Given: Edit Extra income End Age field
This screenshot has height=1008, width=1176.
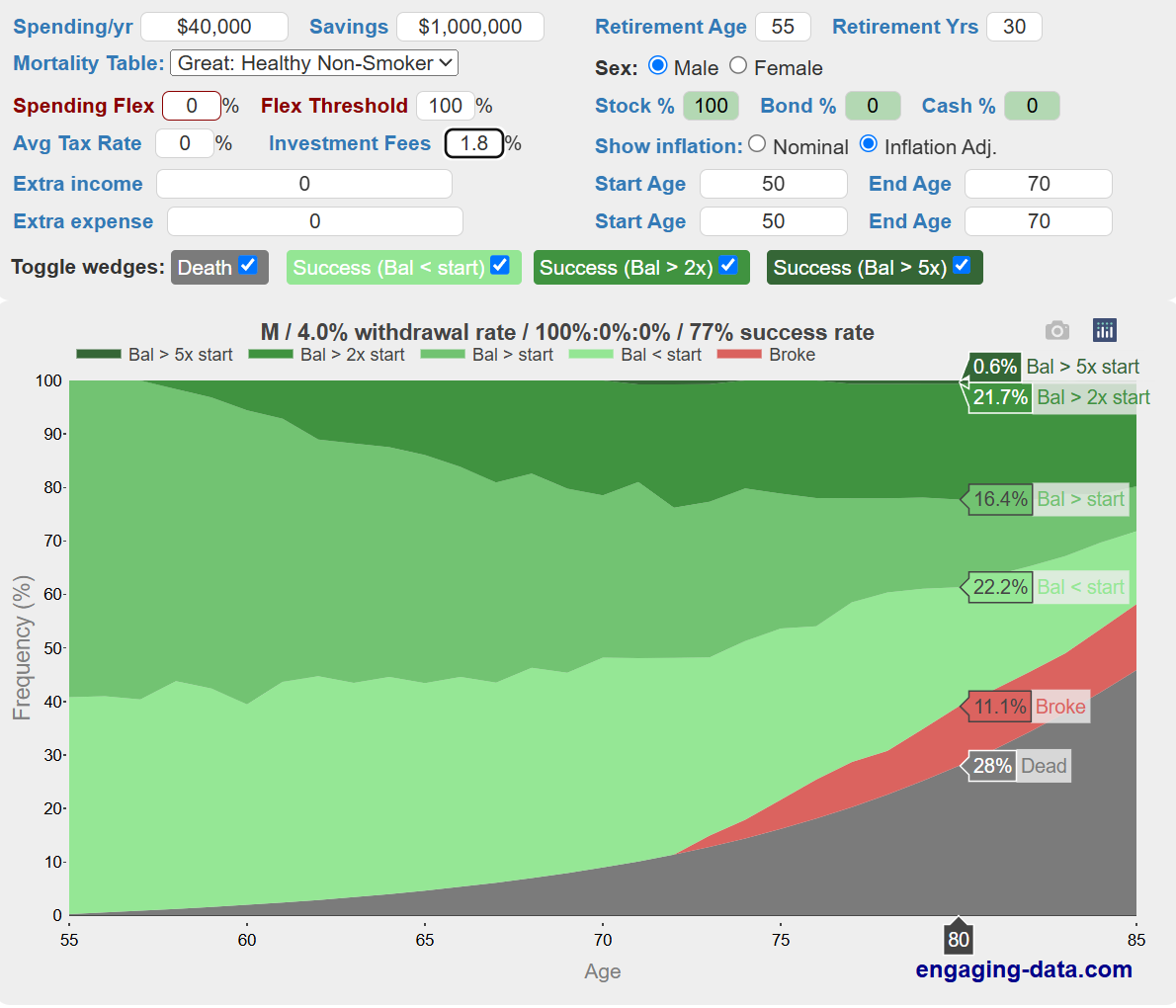Looking at the screenshot, I should point(1038,184).
